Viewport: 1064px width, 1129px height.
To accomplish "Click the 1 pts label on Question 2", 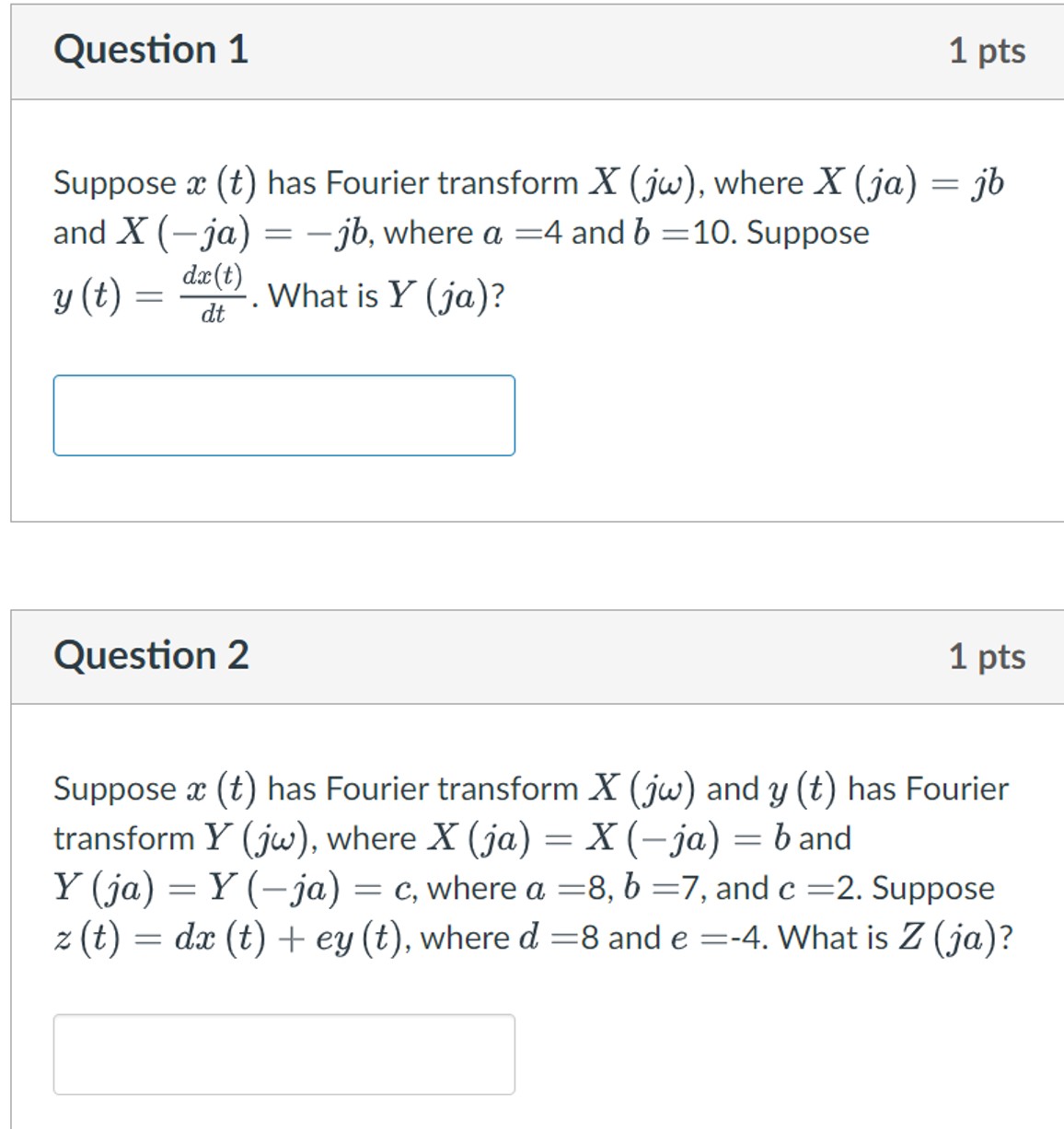I will coord(989,657).
